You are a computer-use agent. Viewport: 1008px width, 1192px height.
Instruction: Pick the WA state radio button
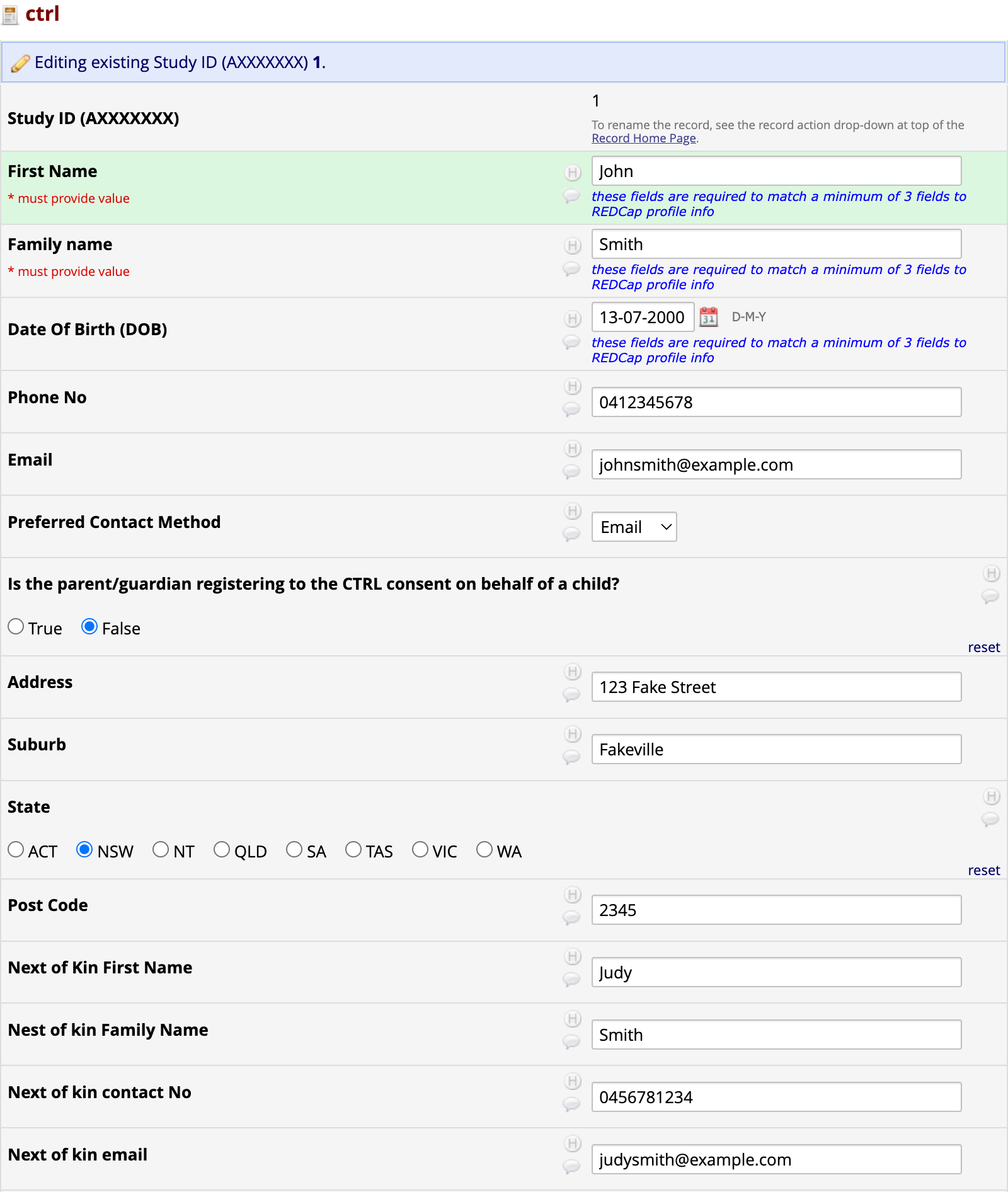tap(484, 850)
